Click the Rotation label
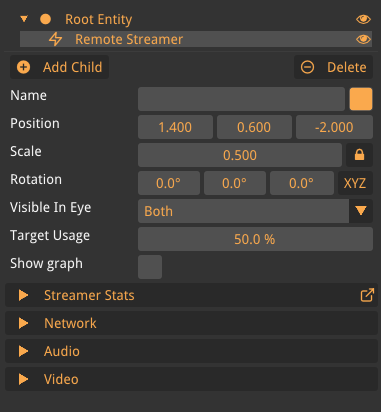The width and height of the screenshot is (381, 412). (36, 180)
